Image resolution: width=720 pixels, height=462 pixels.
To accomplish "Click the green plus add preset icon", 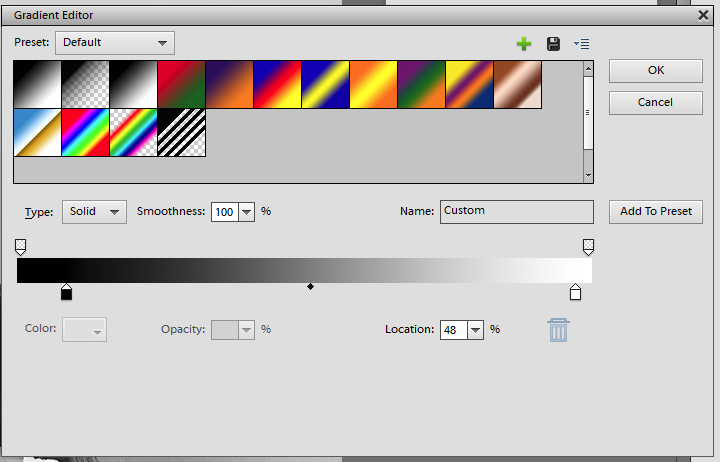I will pyautogui.click(x=523, y=44).
